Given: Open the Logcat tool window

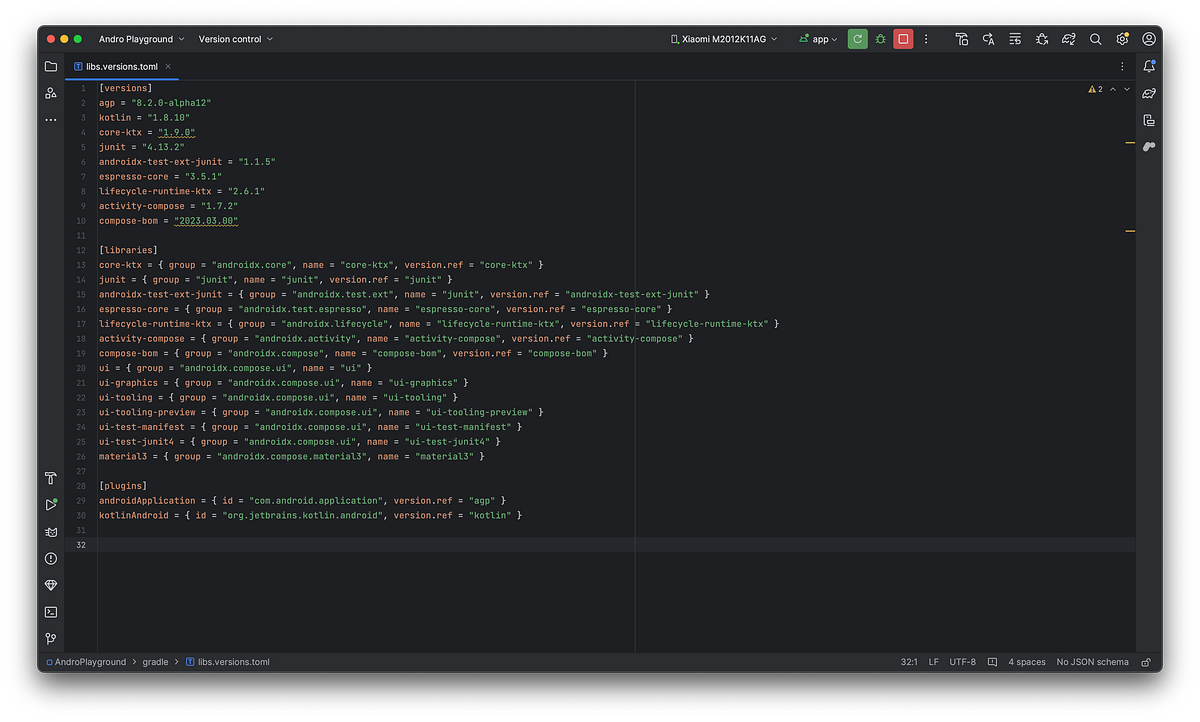Looking at the screenshot, I should click(x=50, y=531).
